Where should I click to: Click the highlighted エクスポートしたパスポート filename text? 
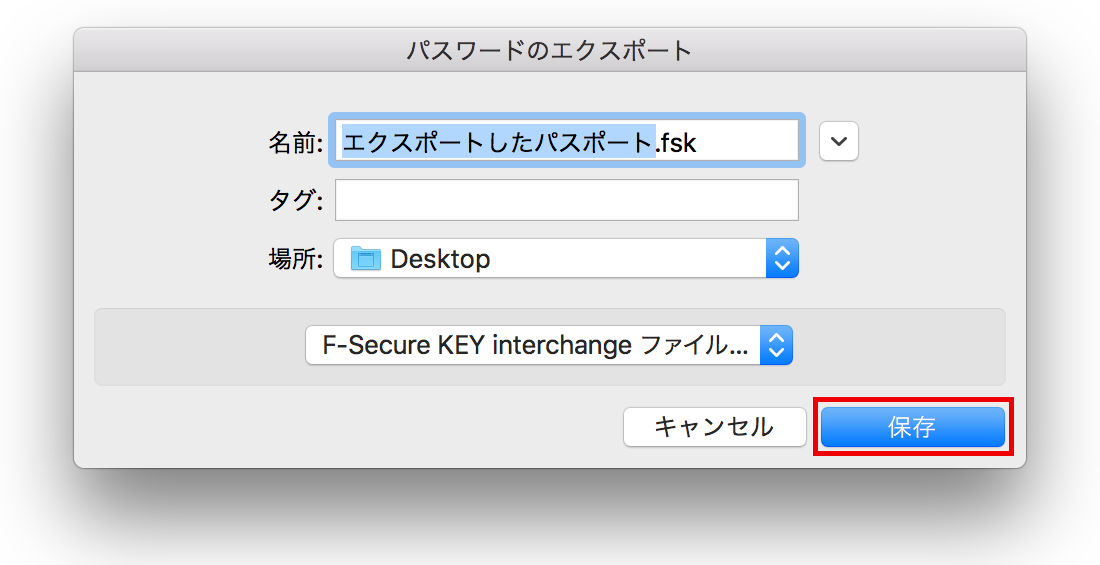[498, 142]
